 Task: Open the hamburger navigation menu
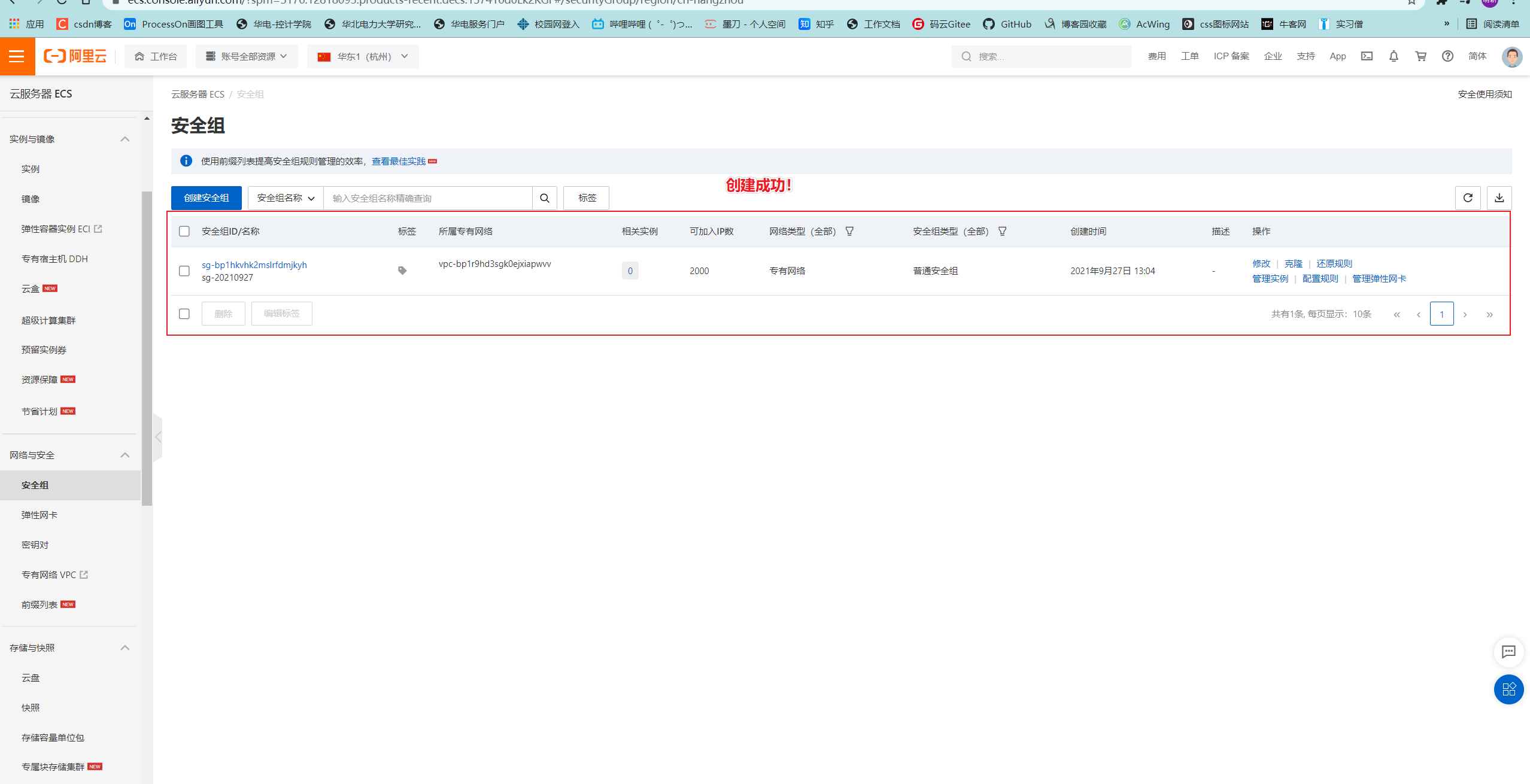(17, 56)
